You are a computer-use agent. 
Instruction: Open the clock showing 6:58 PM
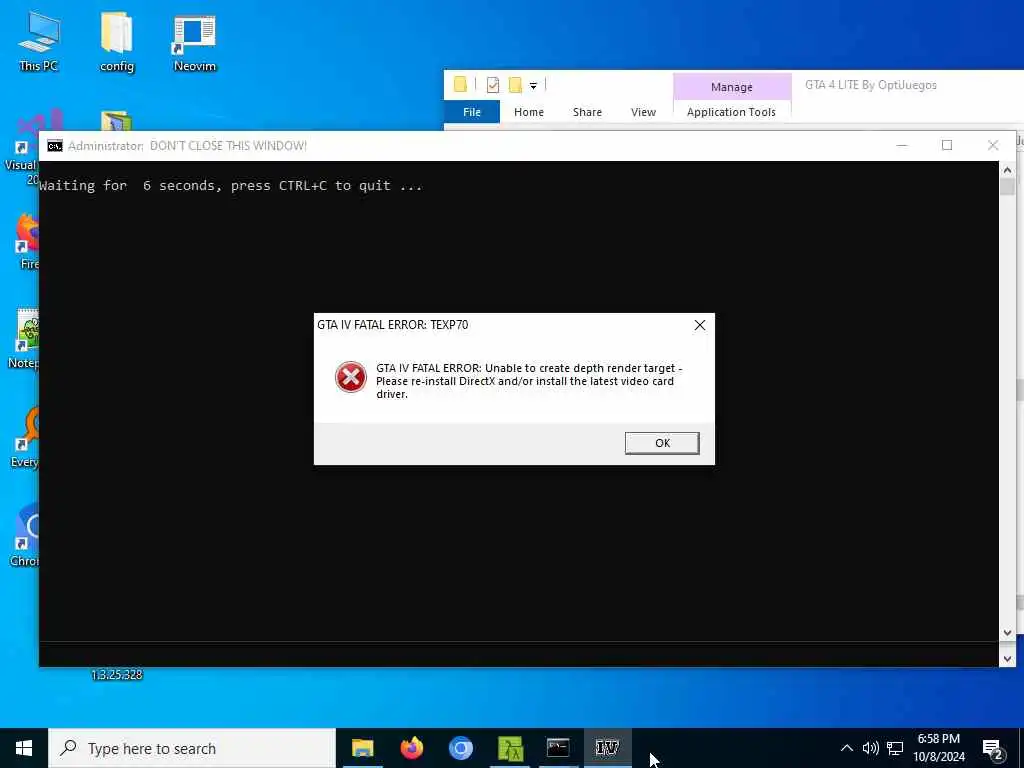938,748
